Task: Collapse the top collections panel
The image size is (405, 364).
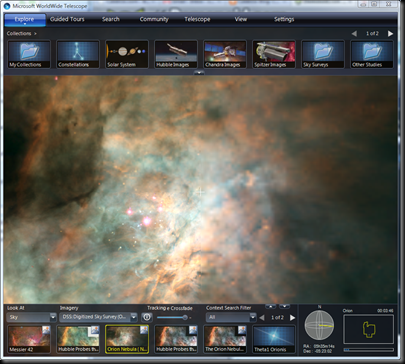Action: (x=199, y=72)
